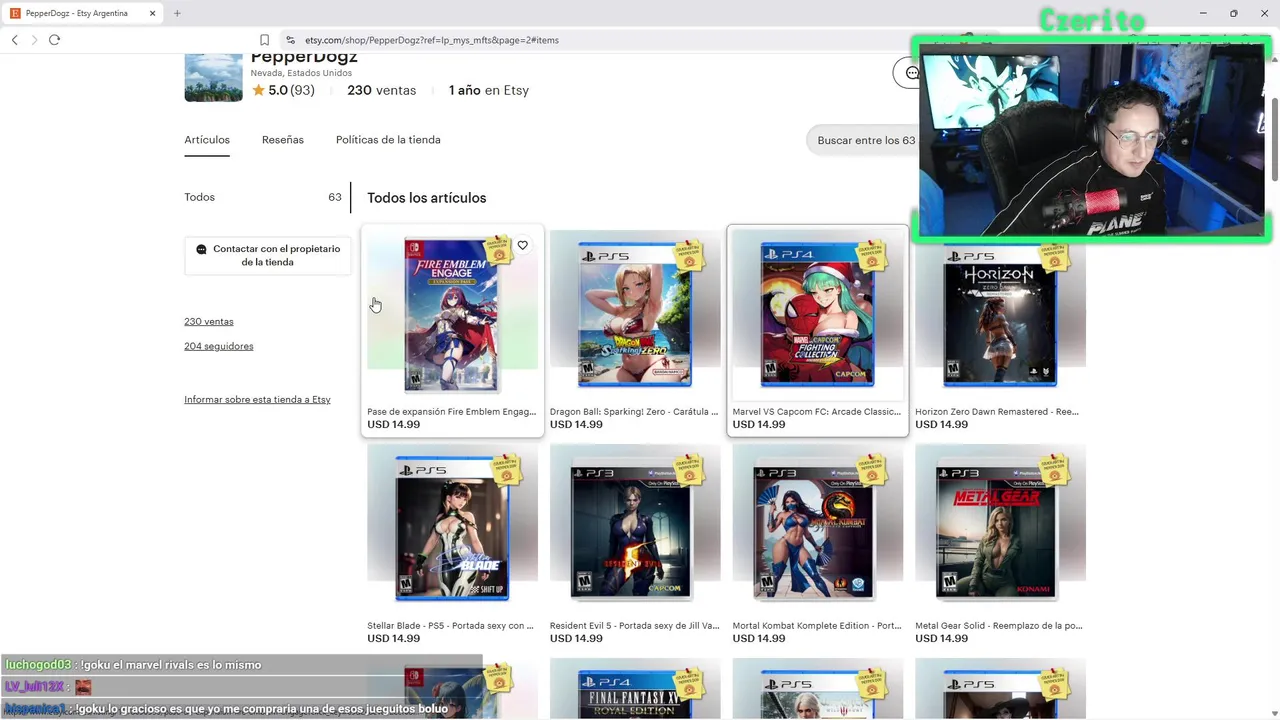Click Pase de expansión Fire Emblem title
This screenshot has width=1280, height=720.
451,411
